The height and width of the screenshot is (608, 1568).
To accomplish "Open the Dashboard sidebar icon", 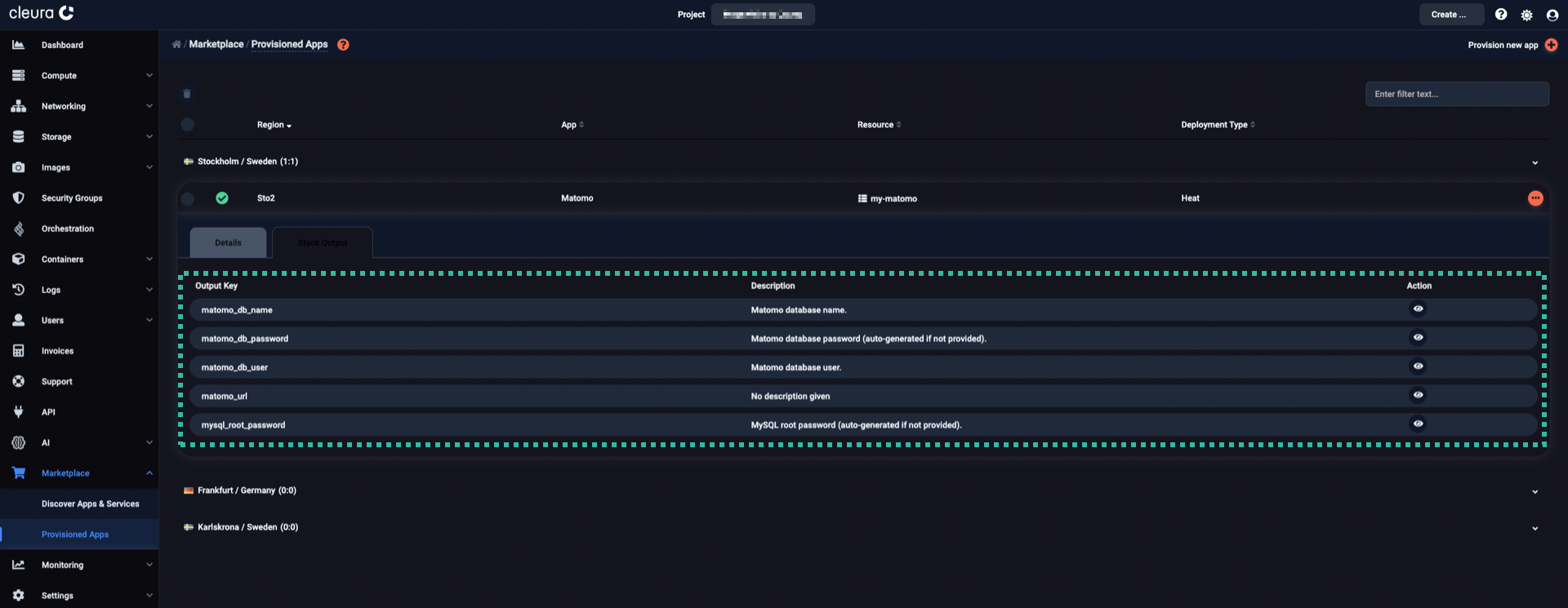I will point(18,45).
